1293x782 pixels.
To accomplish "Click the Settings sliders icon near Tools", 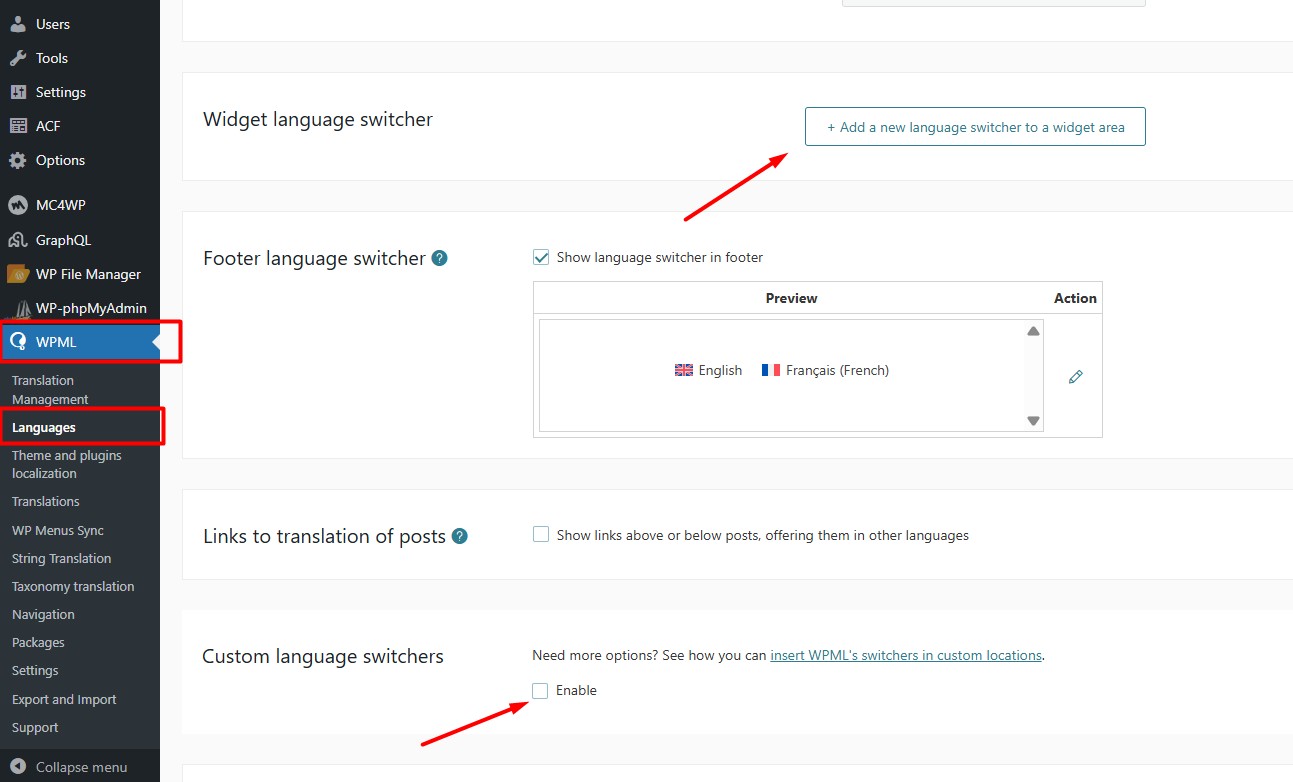I will tap(18, 92).
